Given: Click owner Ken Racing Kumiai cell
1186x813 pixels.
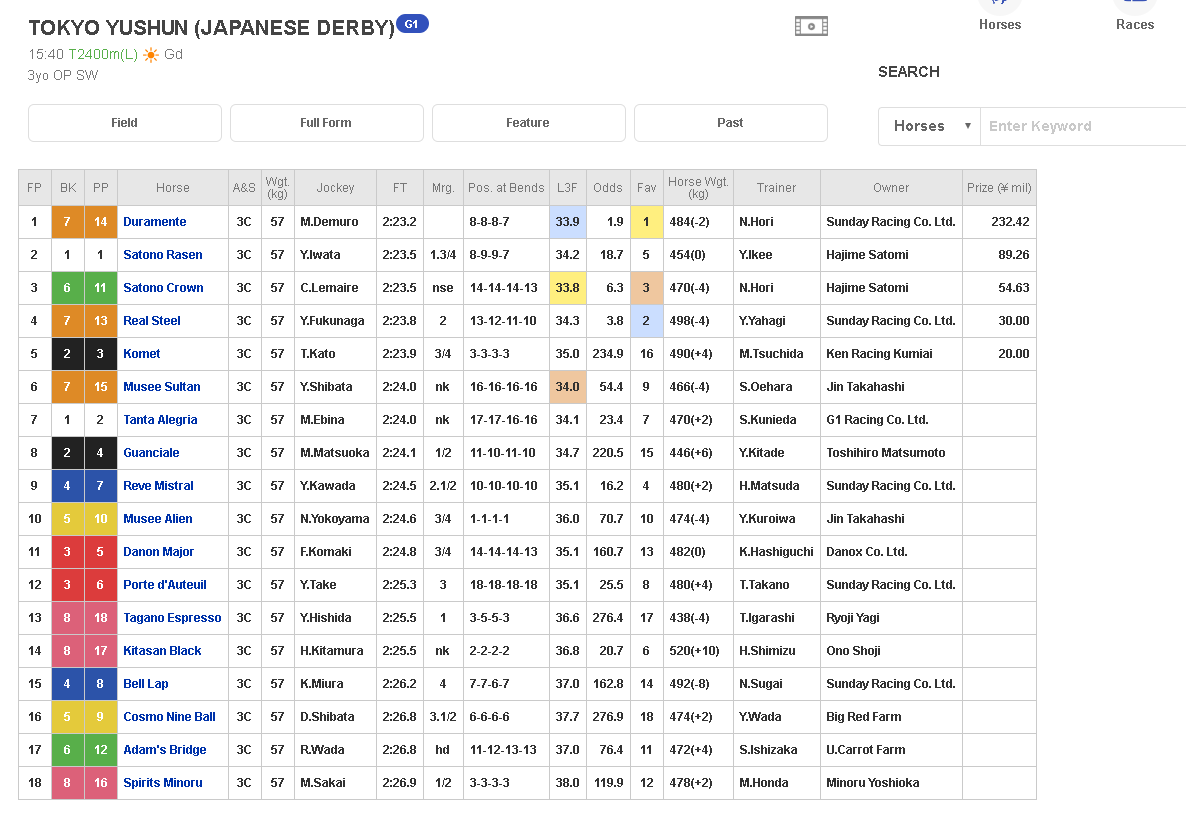Looking at the screenshot, I should (x=891, y=354).
